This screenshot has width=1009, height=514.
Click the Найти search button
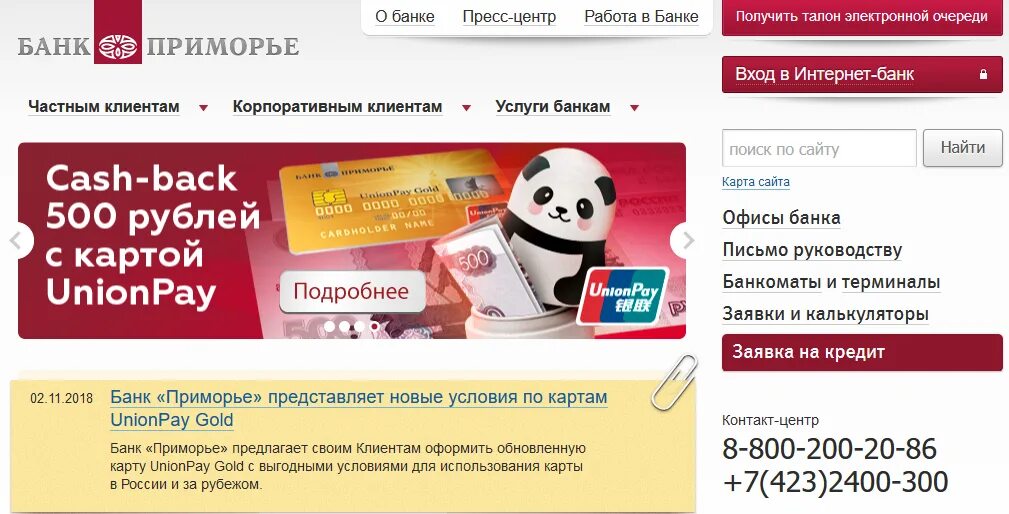[x=963, y=148]
